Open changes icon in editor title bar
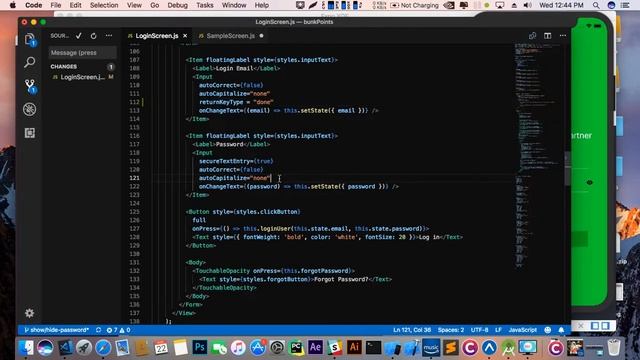 coord(532,36)
